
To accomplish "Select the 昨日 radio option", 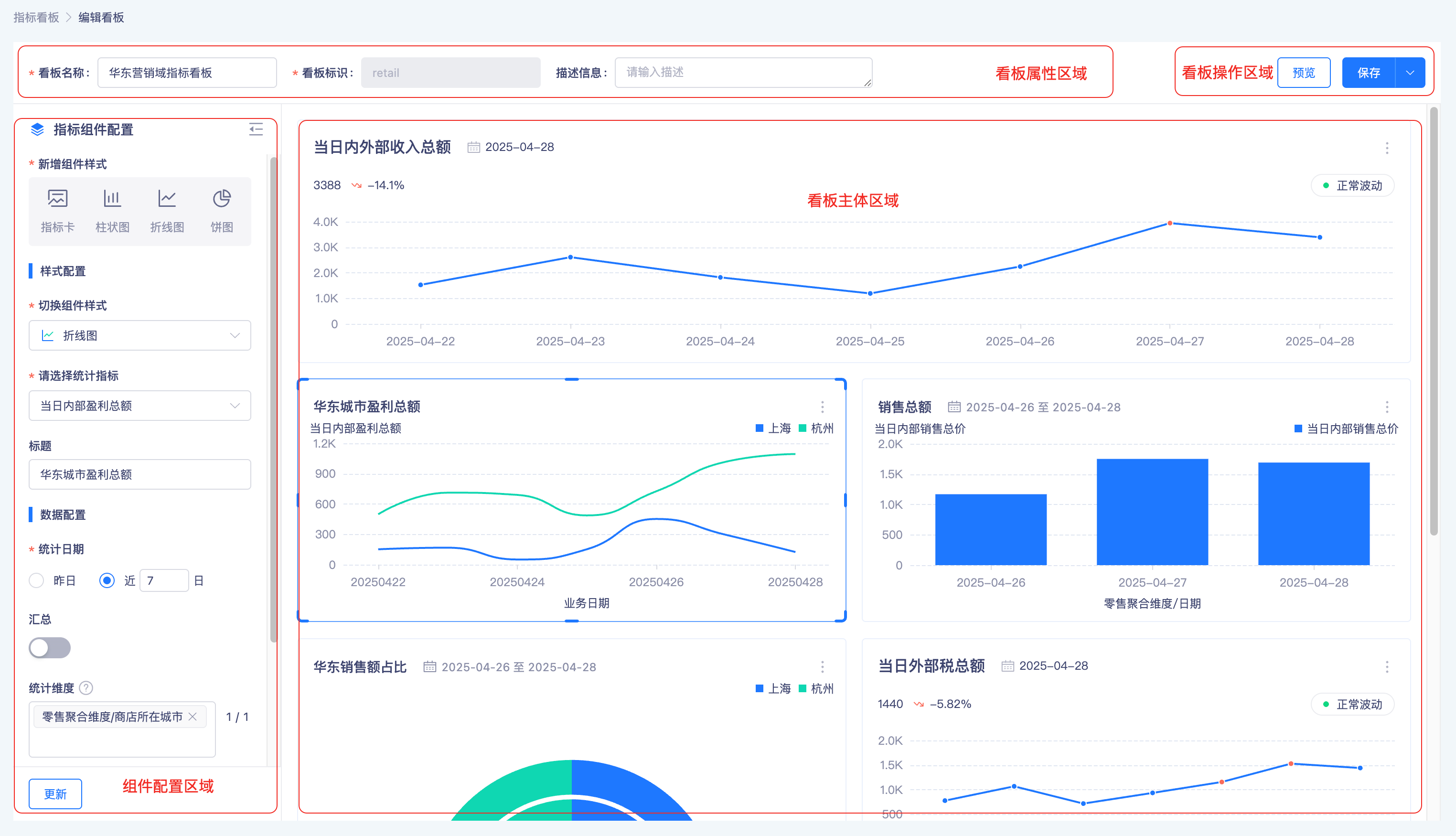I will click(x=36, y=580).
